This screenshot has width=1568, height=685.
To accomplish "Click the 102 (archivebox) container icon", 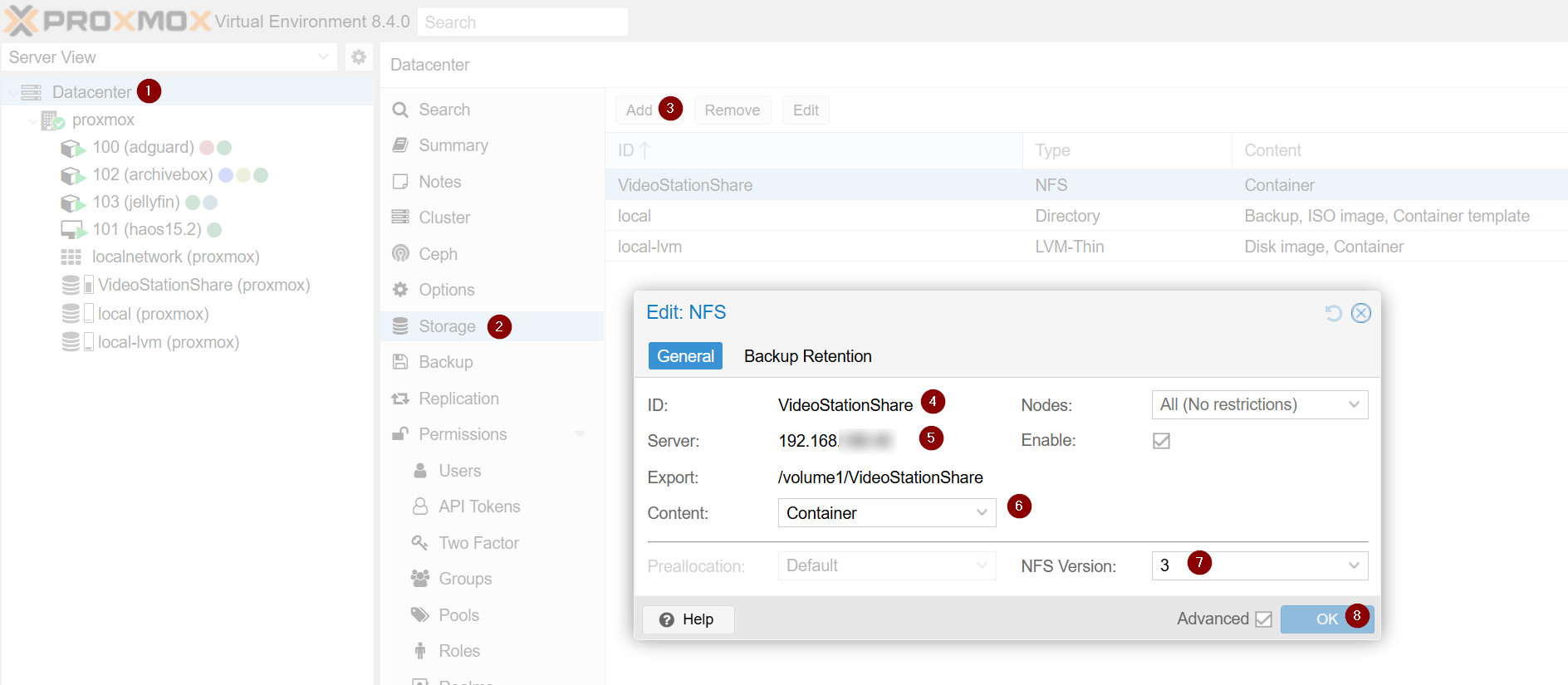I will 73,176.
